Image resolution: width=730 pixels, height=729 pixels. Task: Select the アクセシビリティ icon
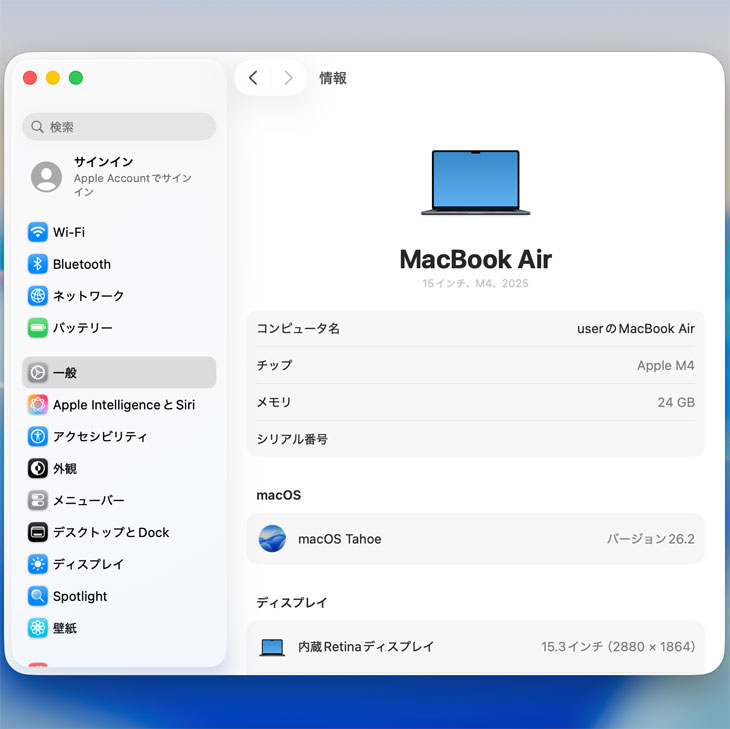click(x=38, y=437)
